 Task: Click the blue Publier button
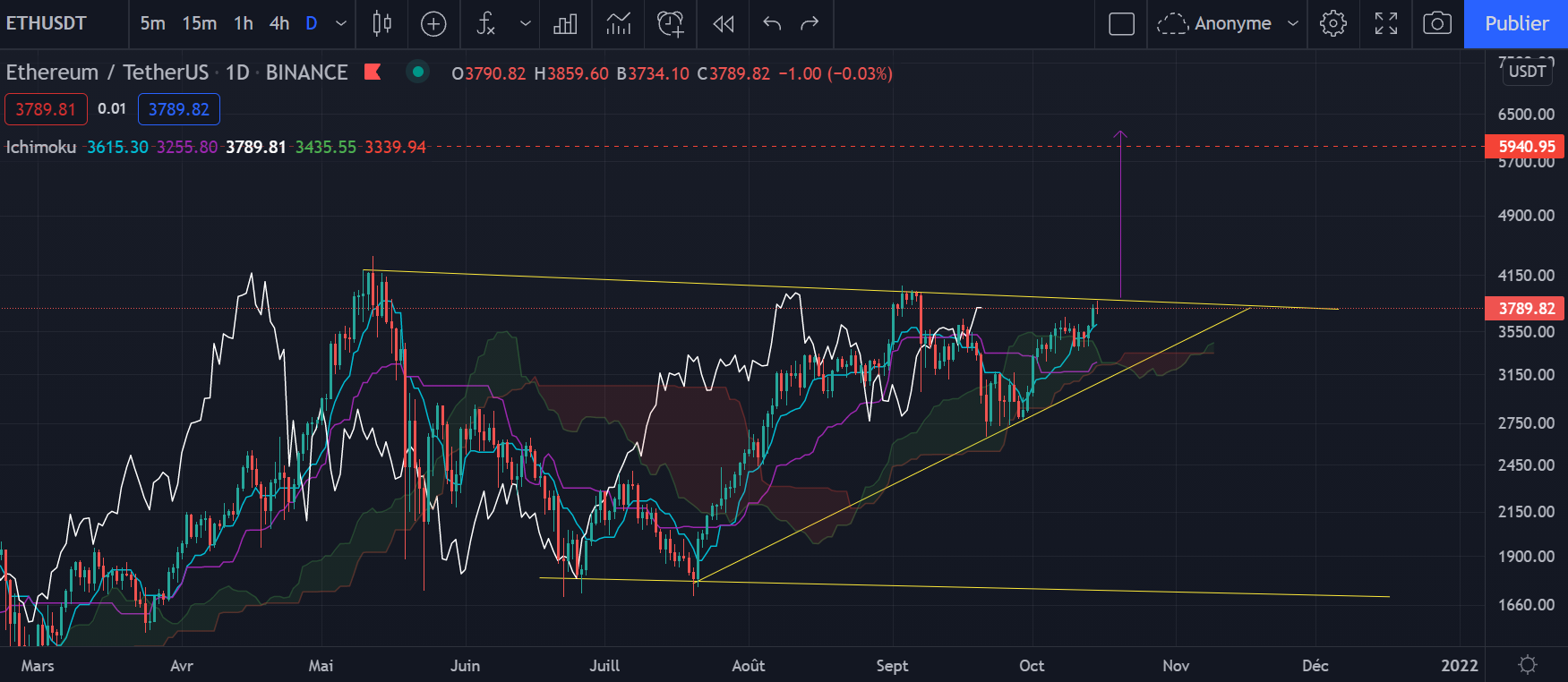click(x=1516, y=24)
